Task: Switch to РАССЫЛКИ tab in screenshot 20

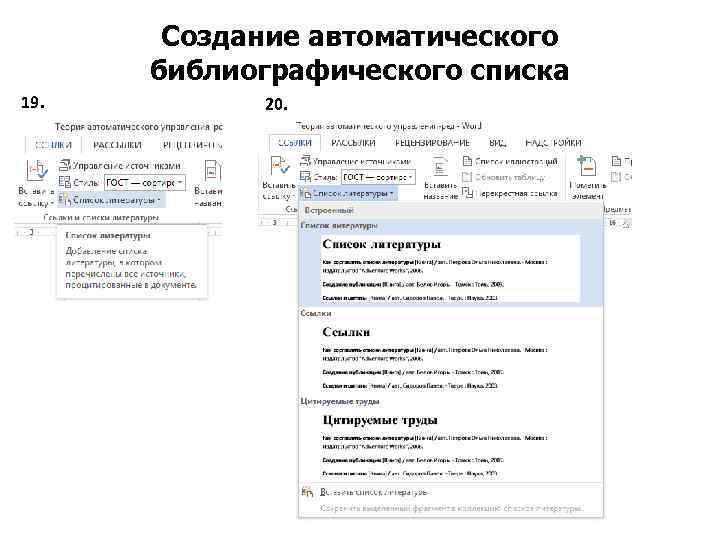Action: (x=353, y=143)
